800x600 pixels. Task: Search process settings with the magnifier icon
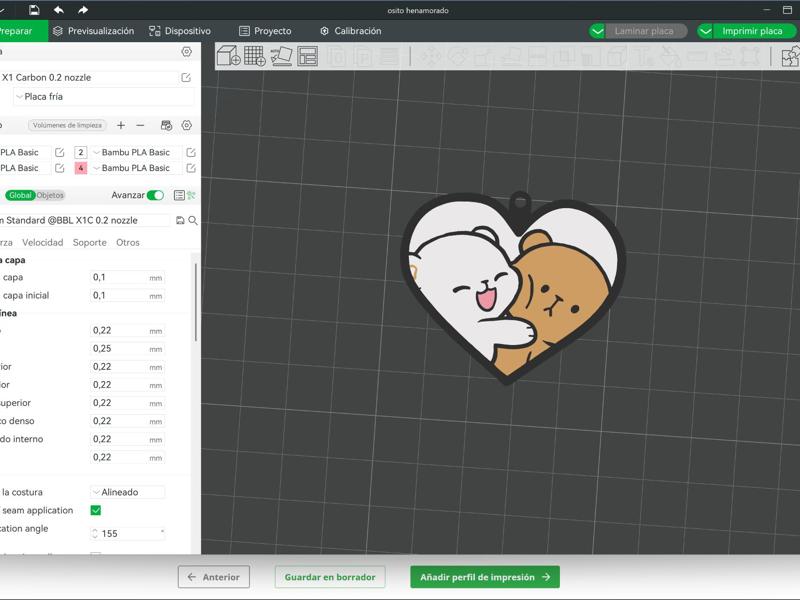194,220
